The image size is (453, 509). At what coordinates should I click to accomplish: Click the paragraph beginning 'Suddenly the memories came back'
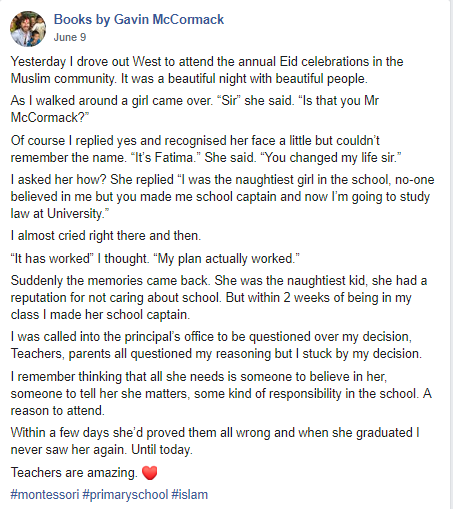(x=219, y=297)
